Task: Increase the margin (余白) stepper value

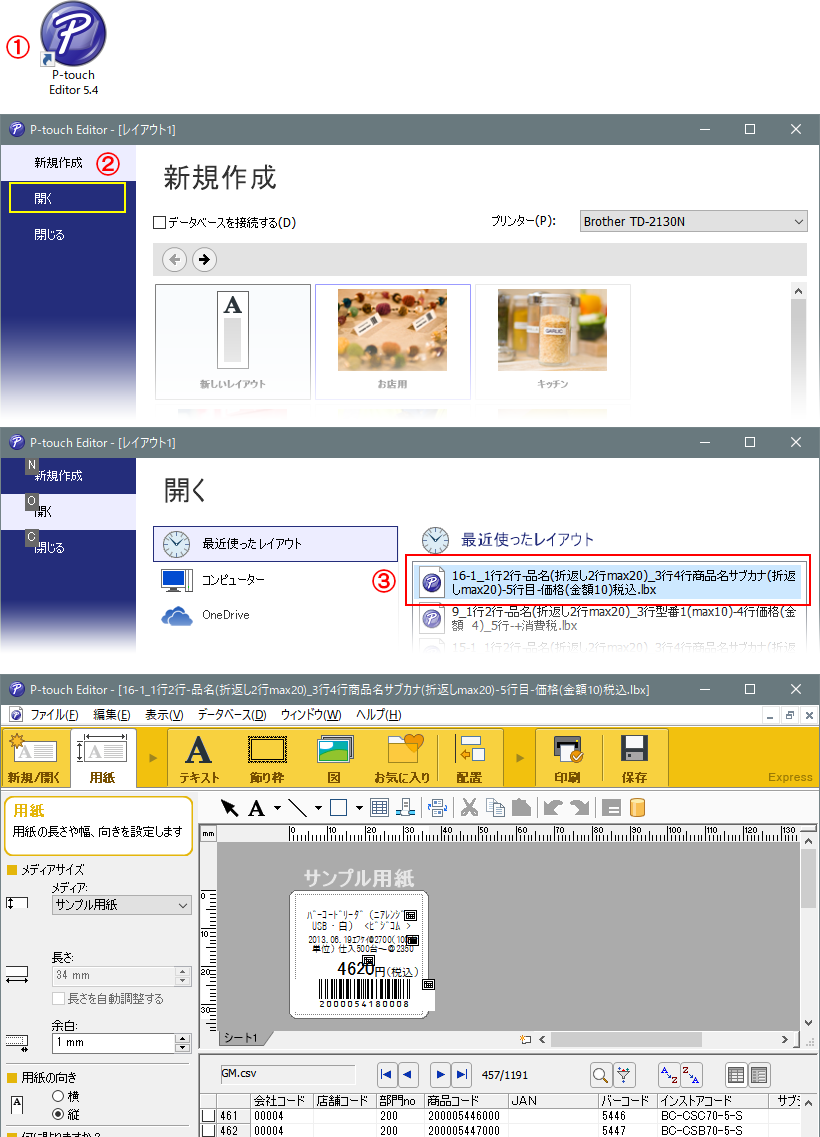Action: pos(183,1038)
